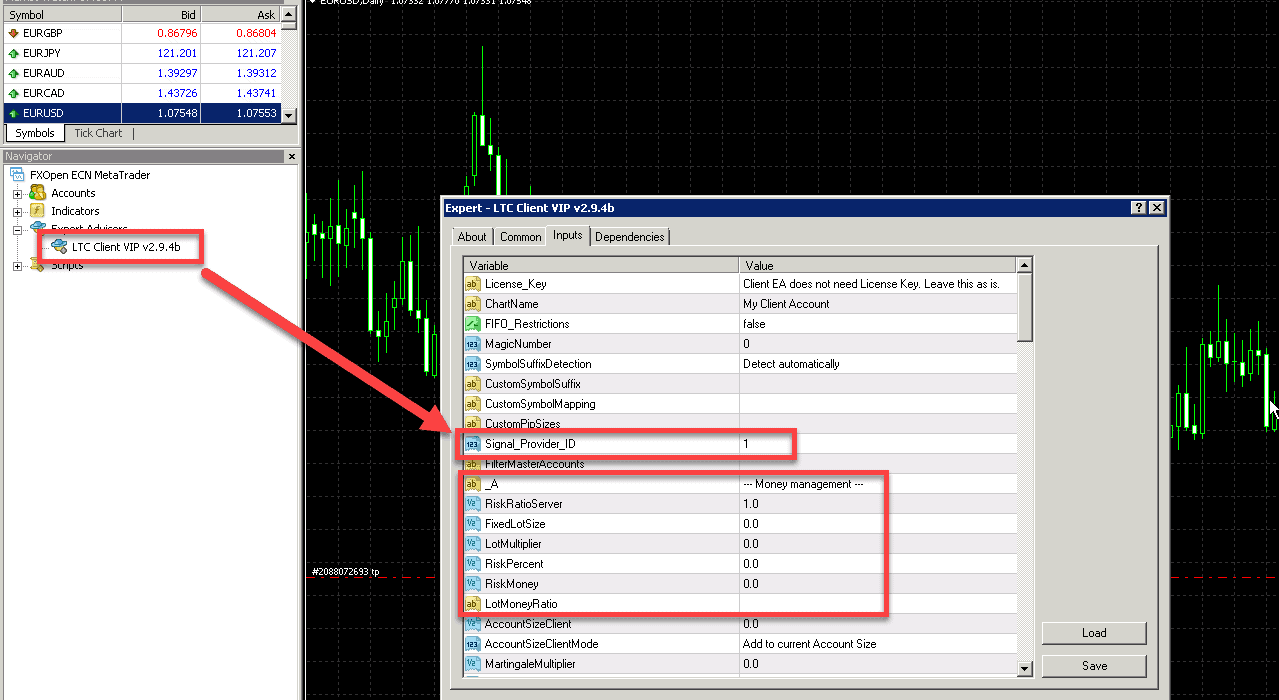Click the FIFO_Restrictions value false
Viewport: 1279px width, 700px height.
(754, 324)
